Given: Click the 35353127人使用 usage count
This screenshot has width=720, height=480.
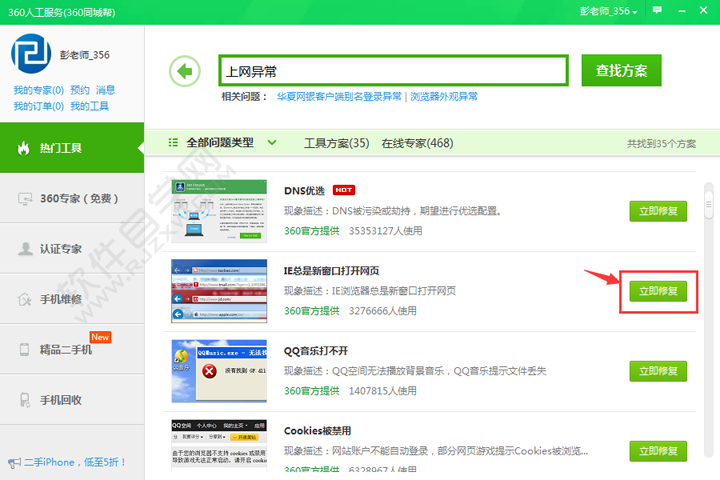Looking at the screenshot, I should [x=385, y=231].
